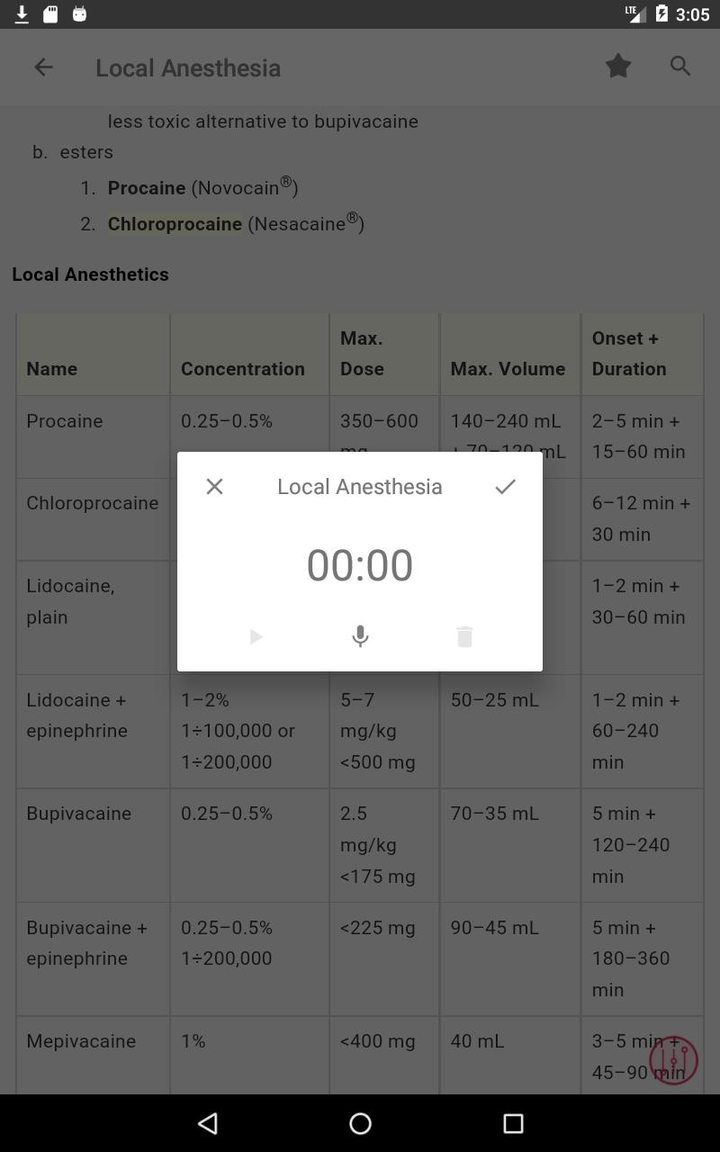Tap the download status bar icon

22,14
